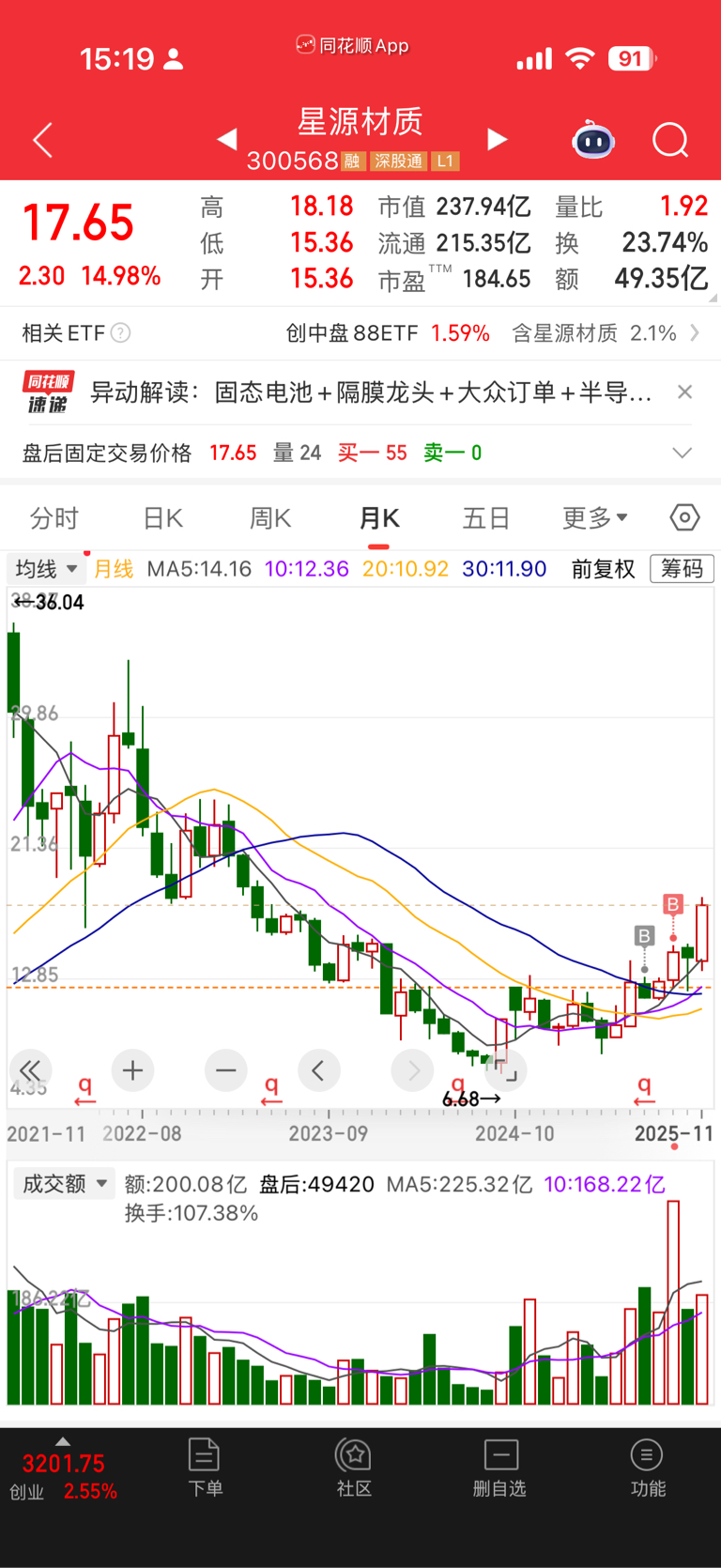
Task: Tap the tallest red volume bar
Action: [x=673, y=1301]
